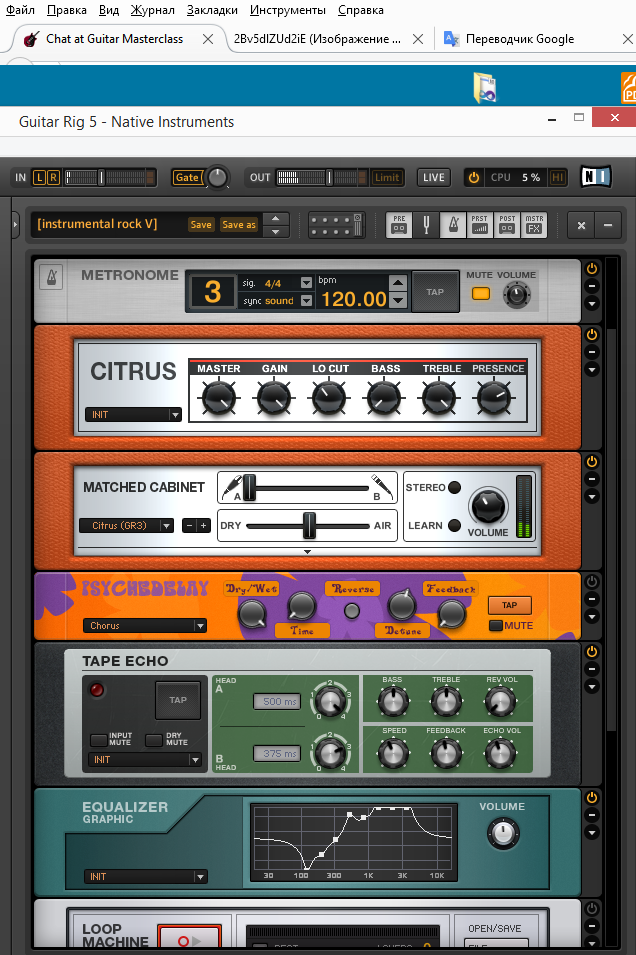Toggle Matched Cabinet power

click(592, 462)
